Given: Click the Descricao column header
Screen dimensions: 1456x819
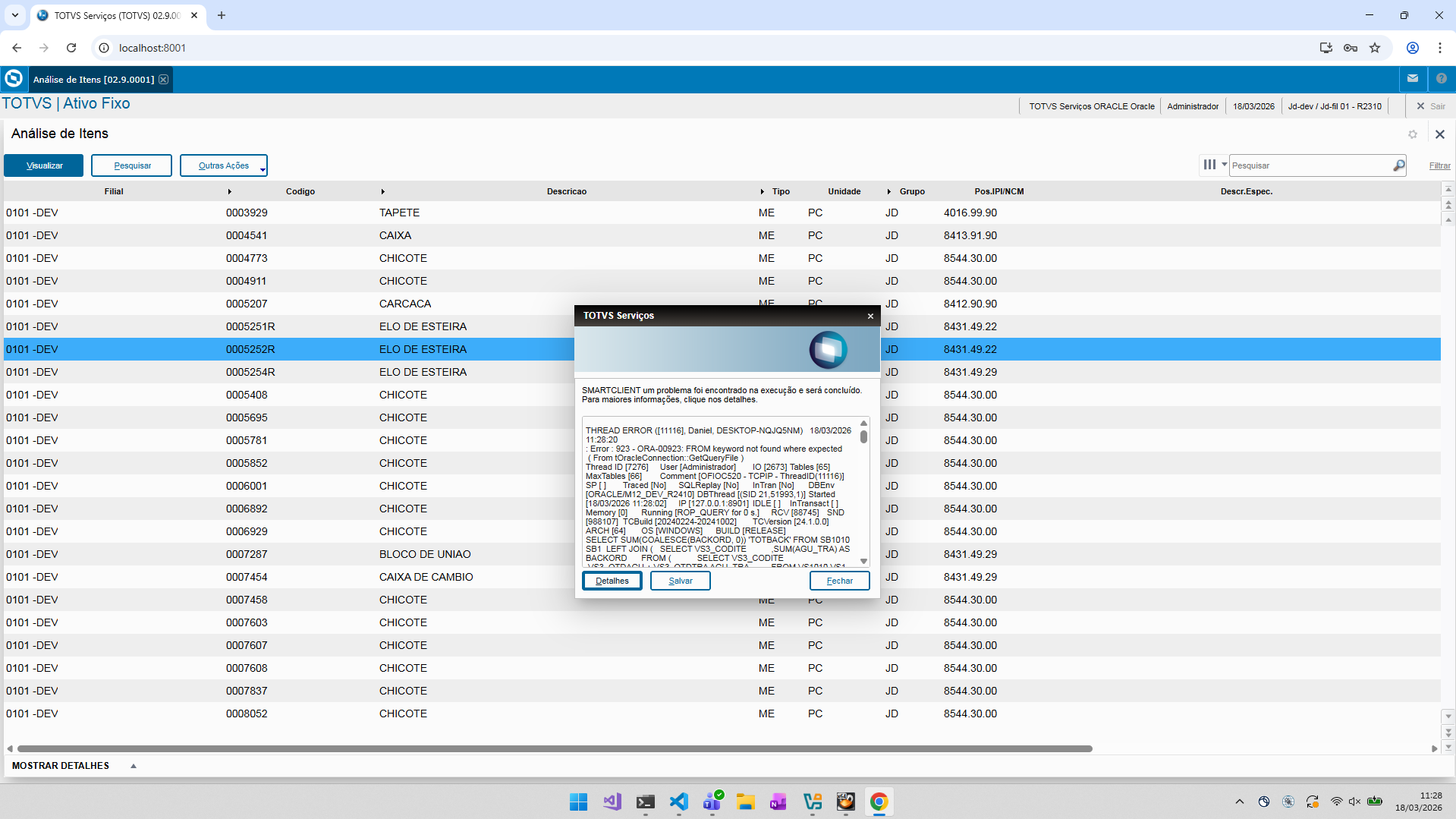Looking at the screenshot, I should (567, 191).
